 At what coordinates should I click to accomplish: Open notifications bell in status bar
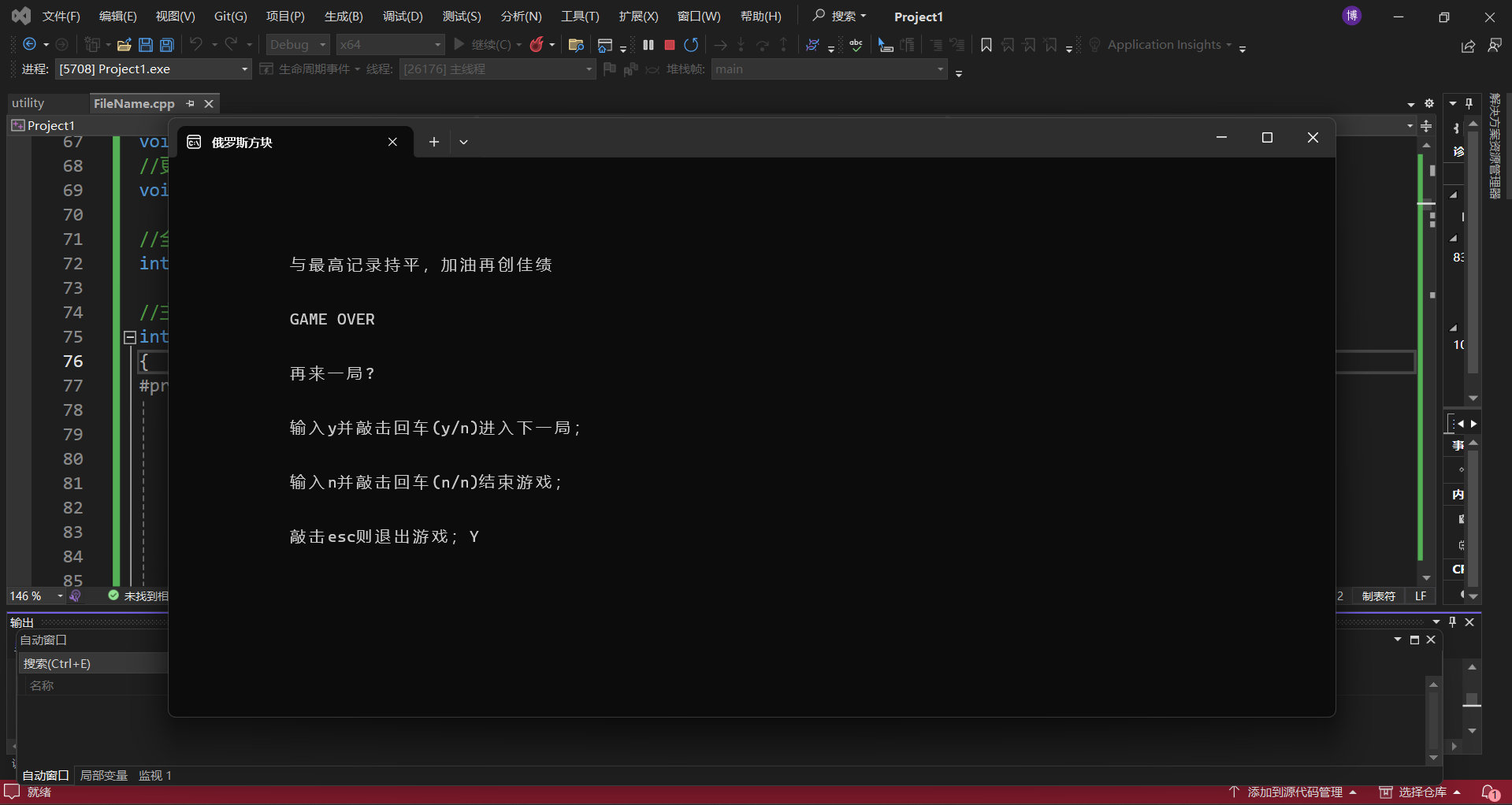point(1490,792)
